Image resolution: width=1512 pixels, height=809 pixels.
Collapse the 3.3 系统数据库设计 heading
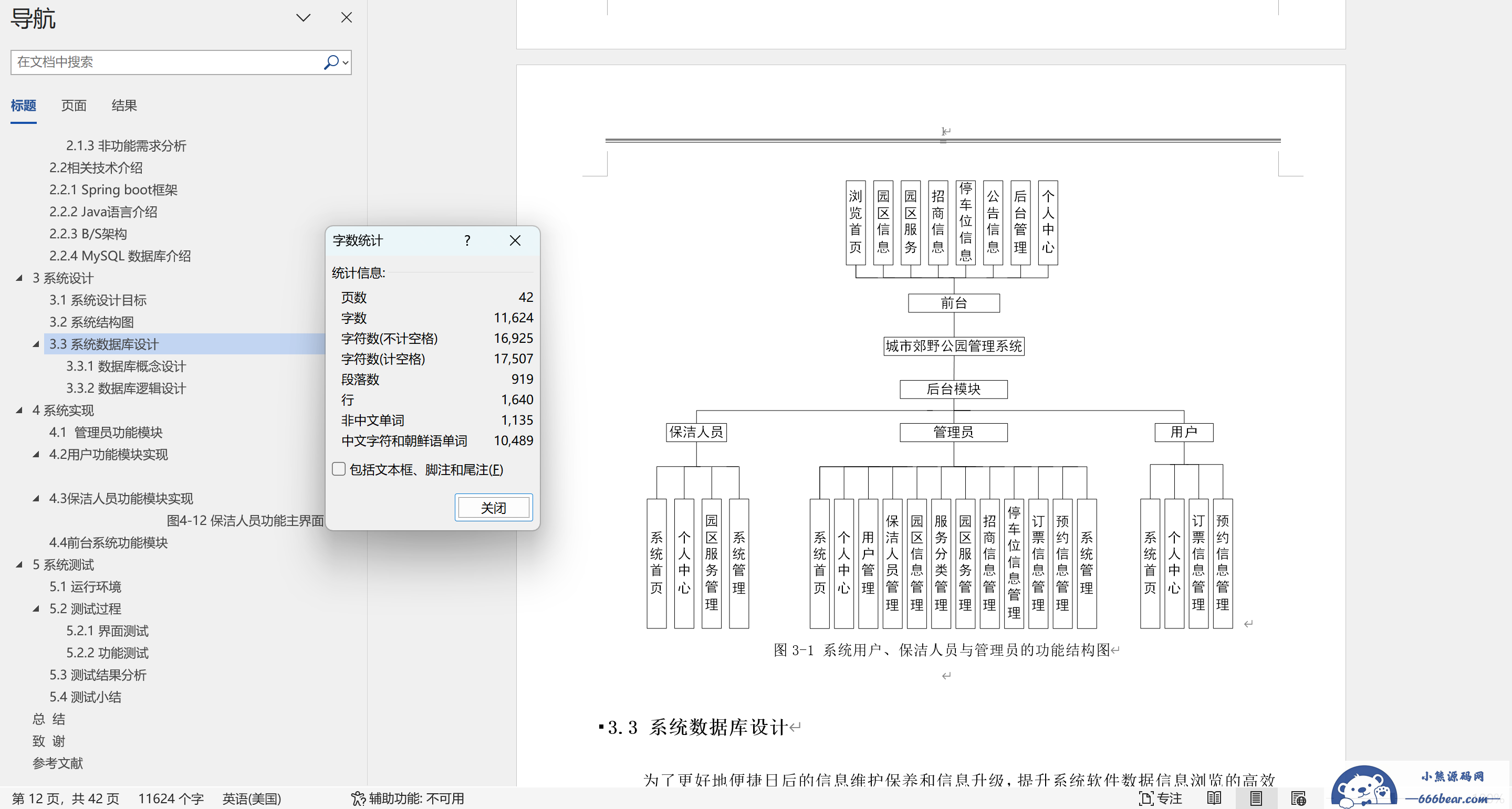coord(36,344)
